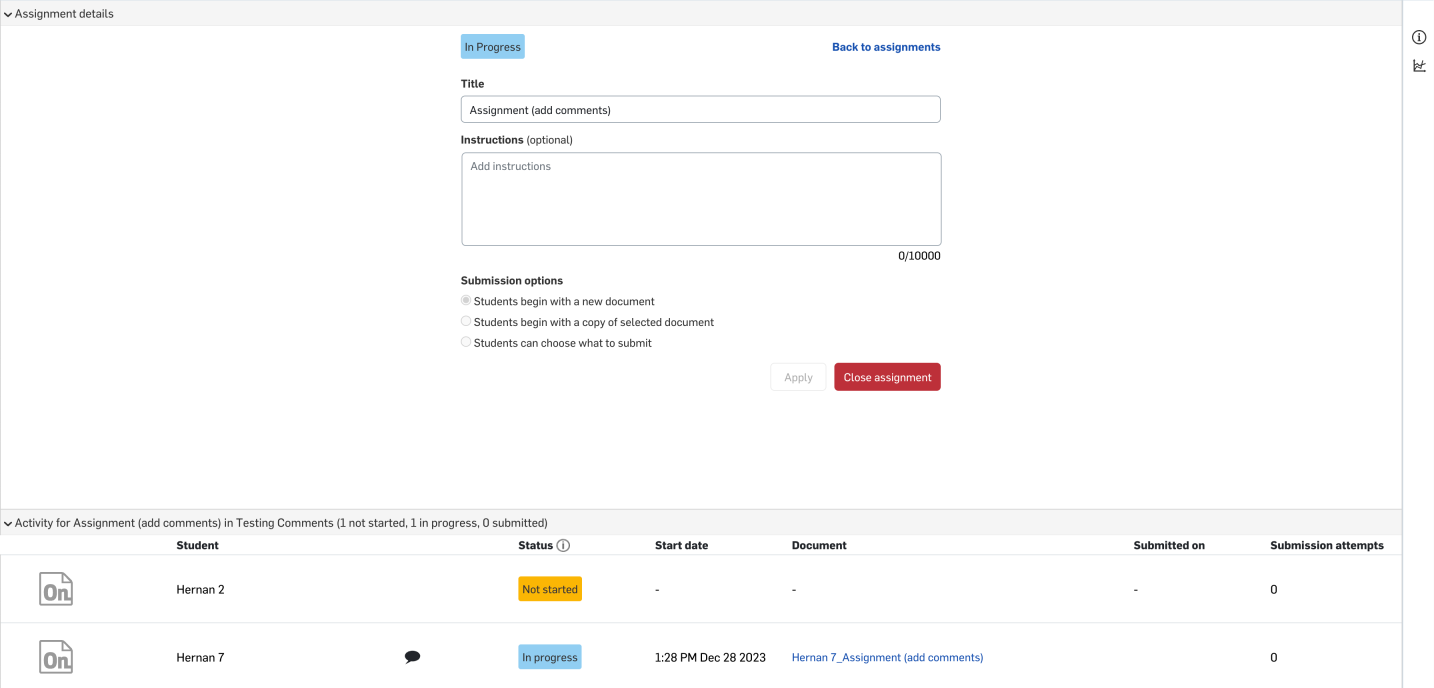Click the Submission attempts column header
1434x688 pixels.
(x=1326, y=546)
